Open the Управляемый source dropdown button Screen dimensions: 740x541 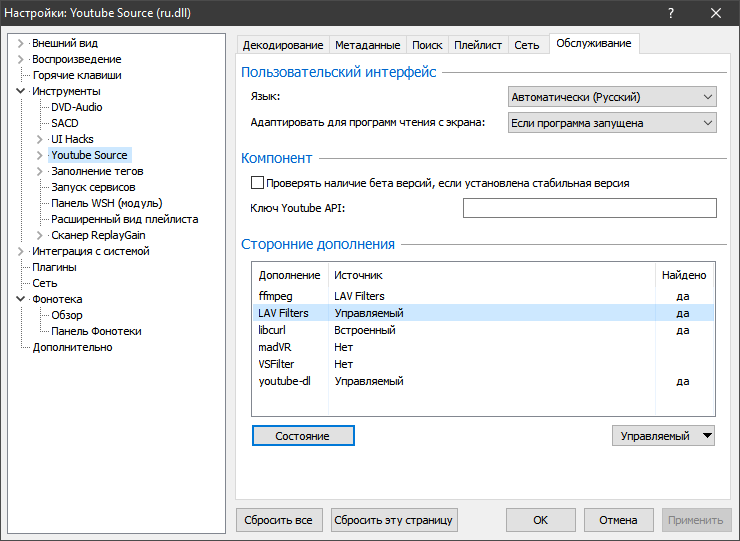click(663, 436)
